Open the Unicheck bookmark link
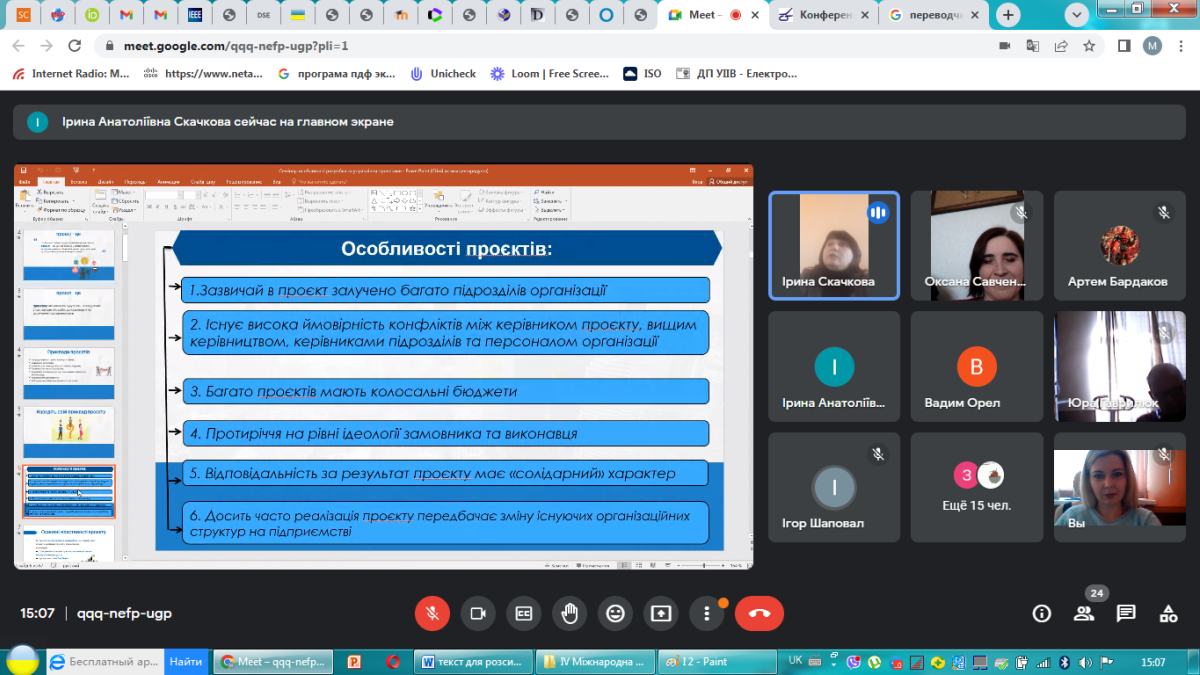Viewport: 1200px width, 675px height. click(x=443, y=73)
